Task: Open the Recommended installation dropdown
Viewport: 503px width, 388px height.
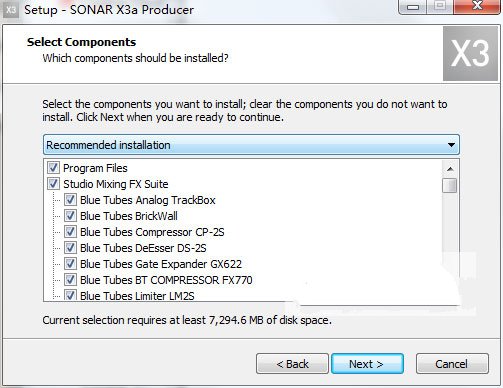Action: point(251,145)
